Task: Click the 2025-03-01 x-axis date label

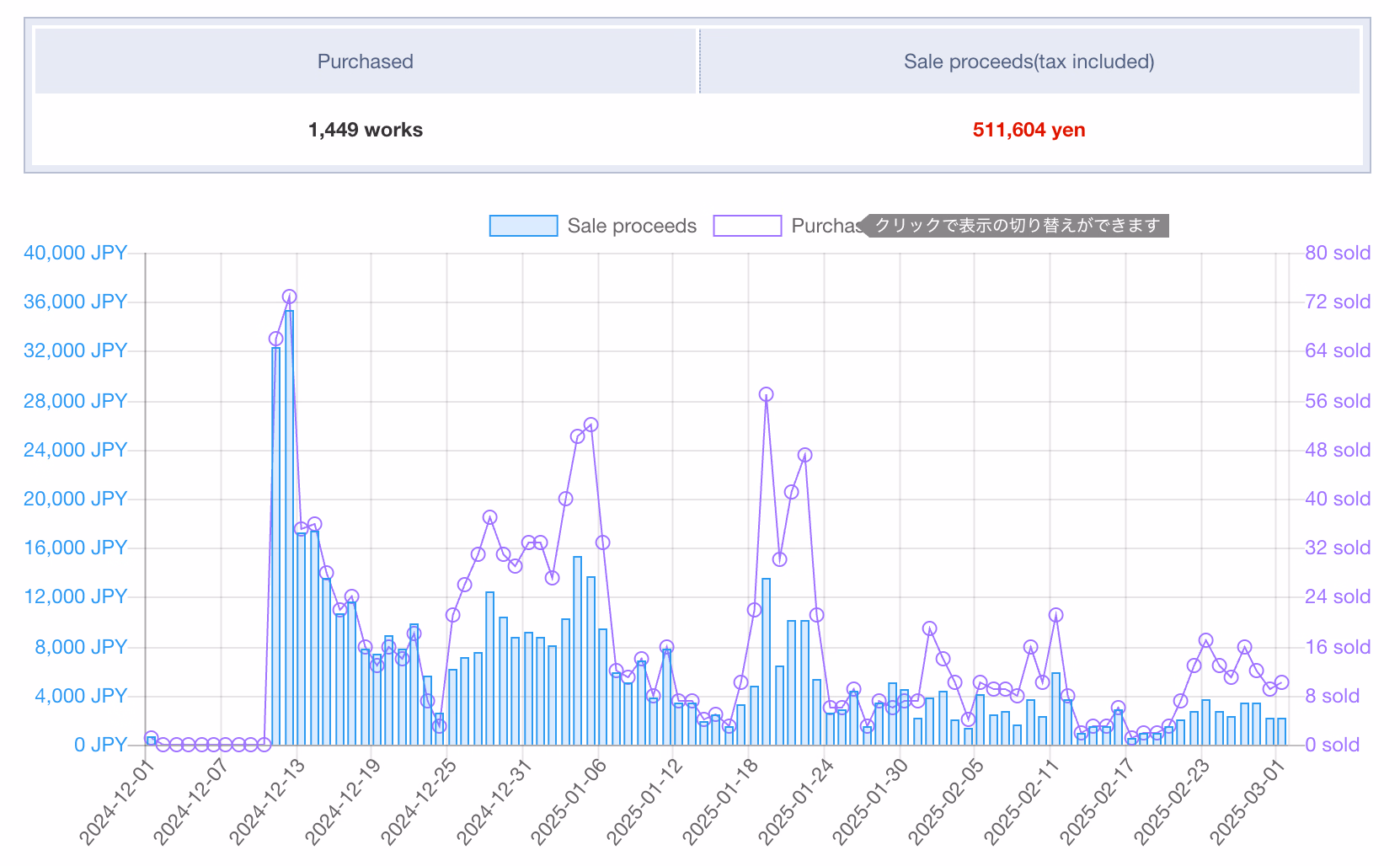Action: tap(1249, 800)
